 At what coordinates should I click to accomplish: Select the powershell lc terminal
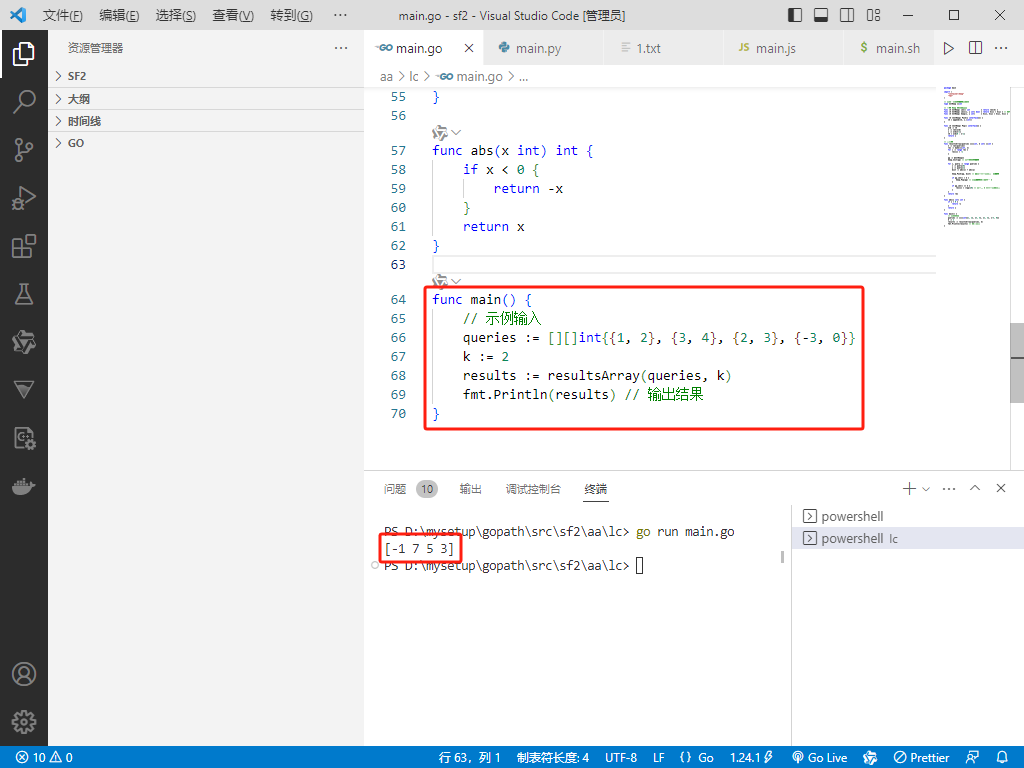click(908, 538)
